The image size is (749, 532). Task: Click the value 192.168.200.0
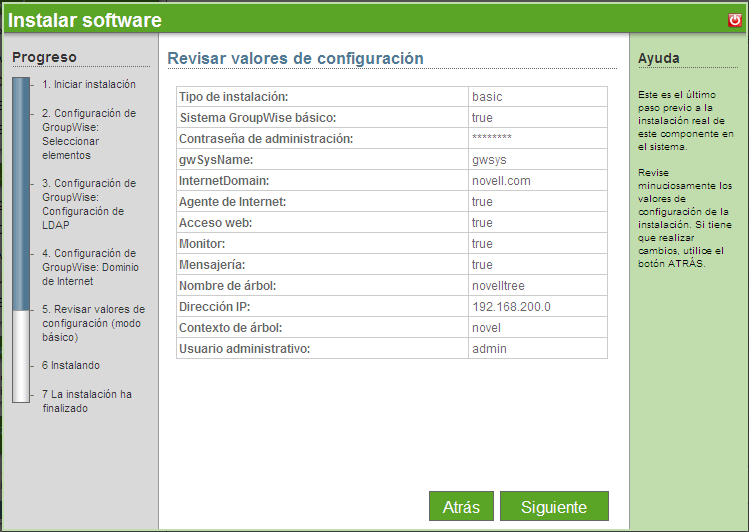tap(511, 307)
